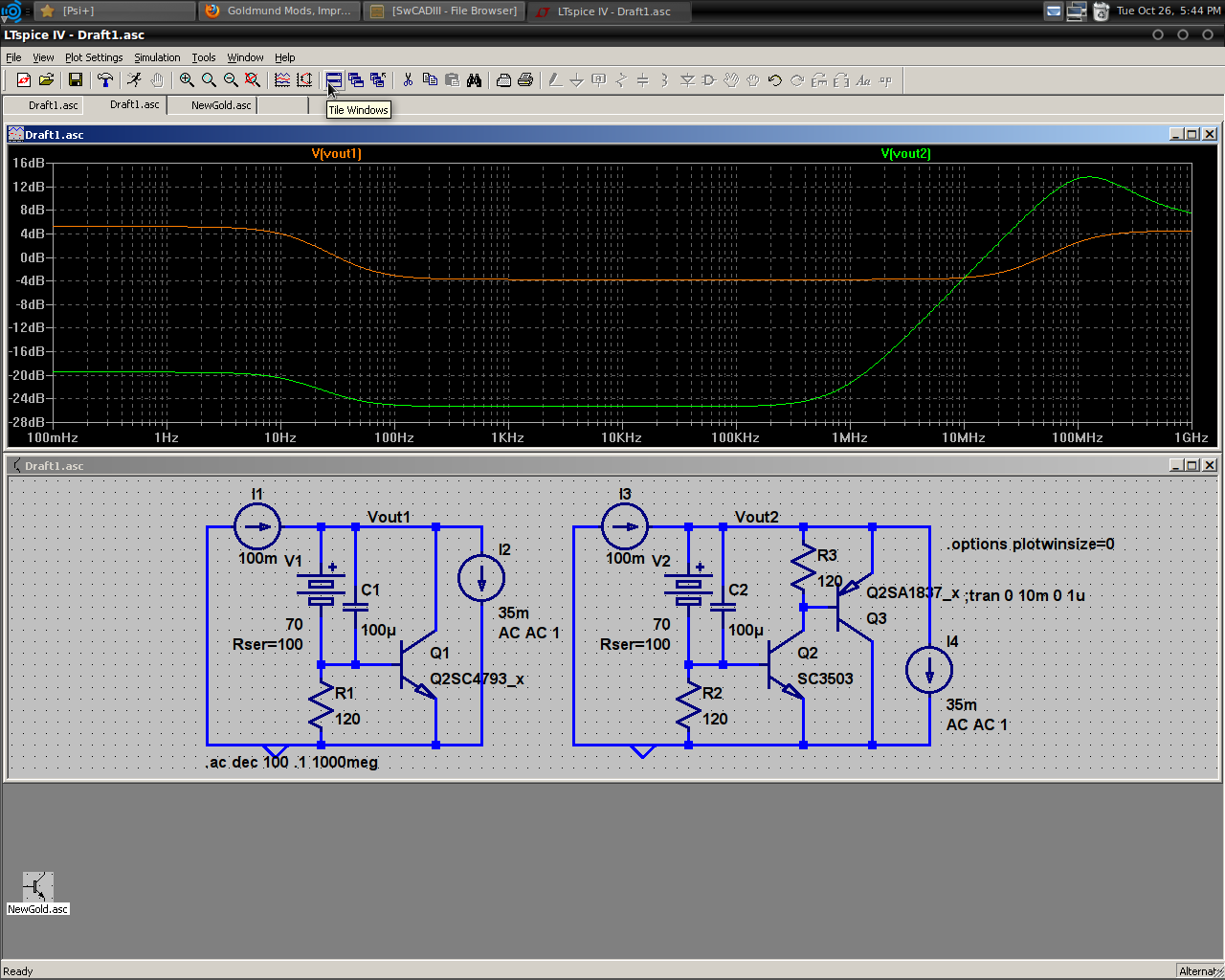Screen dimensions: 1225x980
Task: Click the Mirror component icon
Action: pyautogui.click(x=841, y=80)
